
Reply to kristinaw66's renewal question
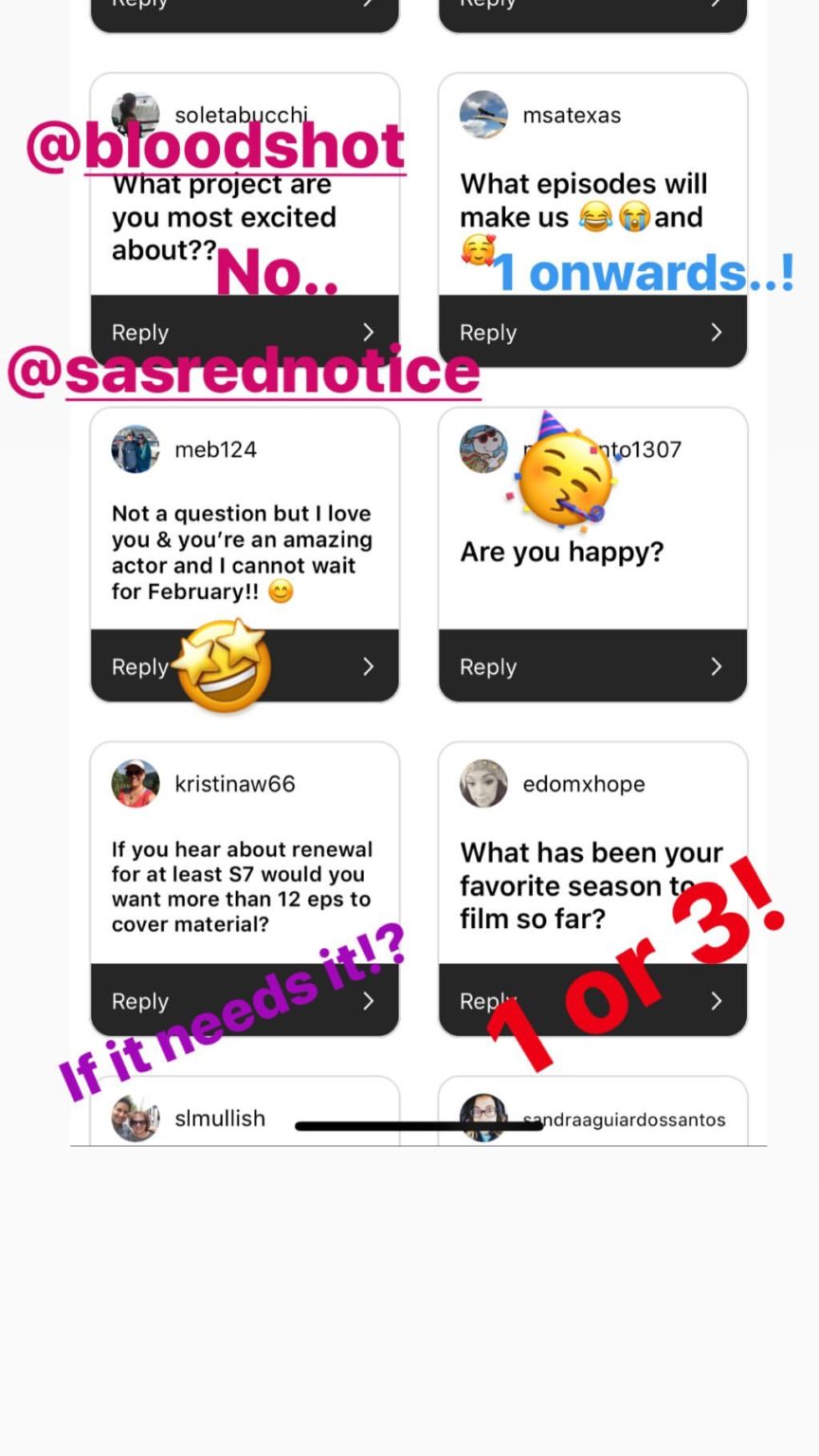coord(245,1001)
